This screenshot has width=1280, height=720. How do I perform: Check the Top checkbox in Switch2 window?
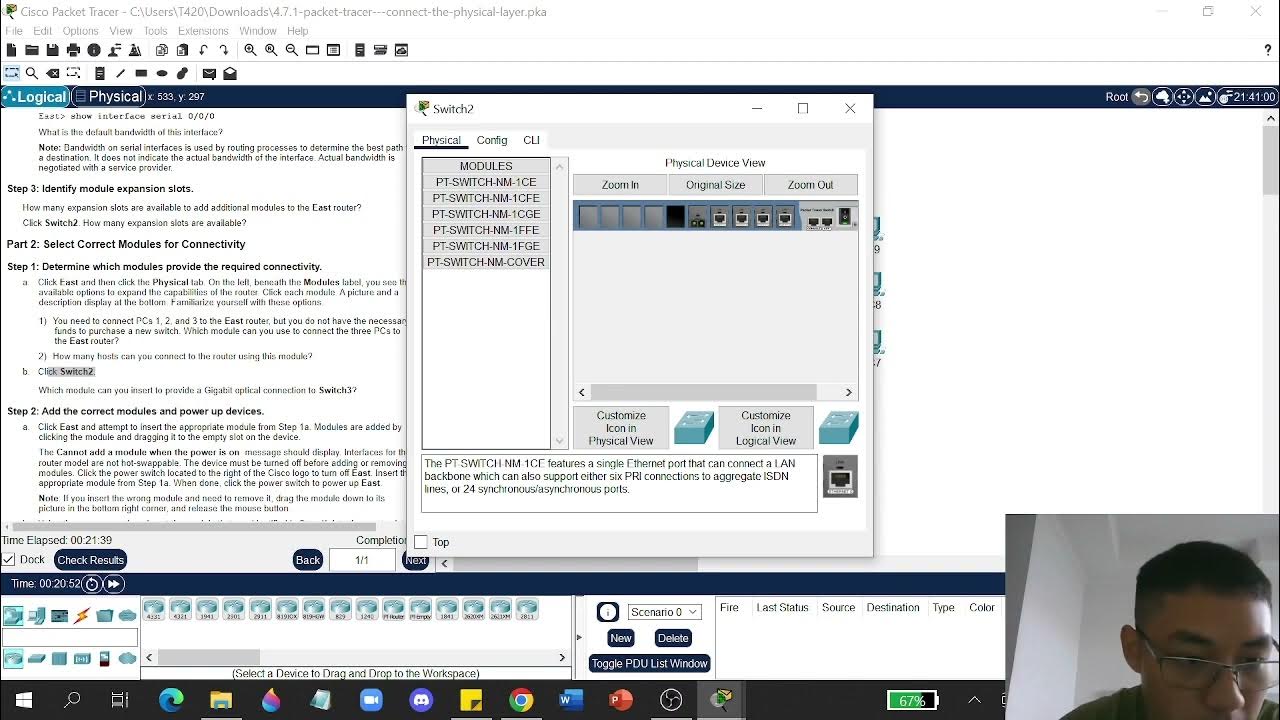coord(421,542)
